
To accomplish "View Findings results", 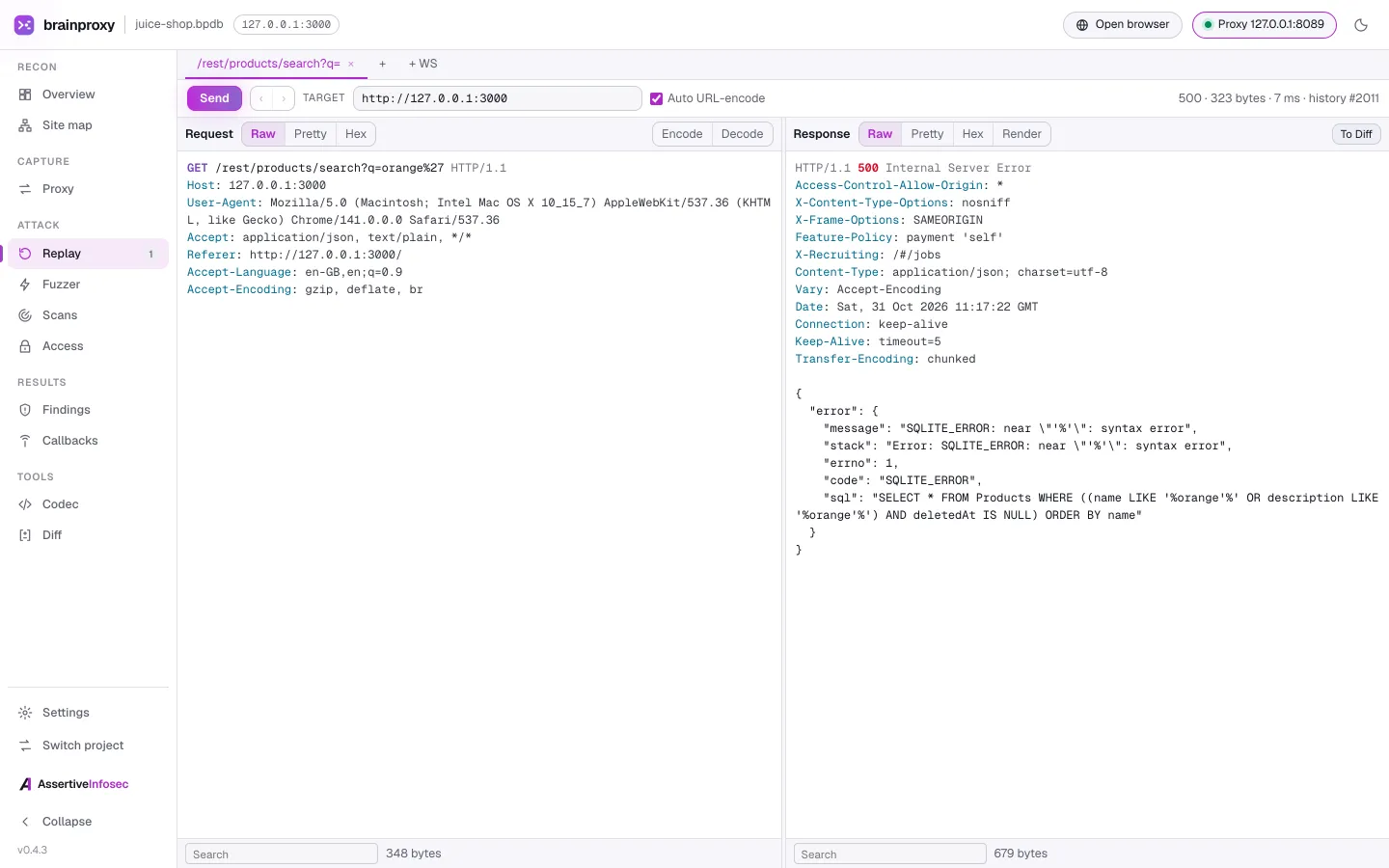I will (x=88, y=410).
